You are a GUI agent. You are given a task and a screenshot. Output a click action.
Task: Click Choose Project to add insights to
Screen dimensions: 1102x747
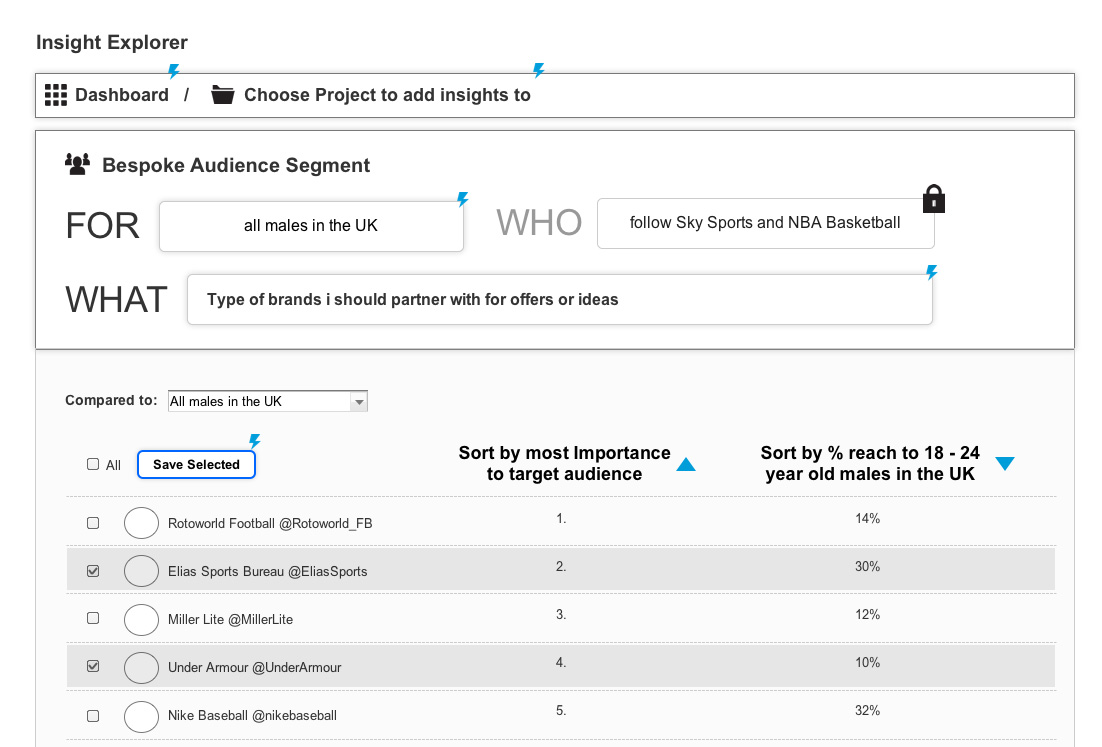[387, 95]
